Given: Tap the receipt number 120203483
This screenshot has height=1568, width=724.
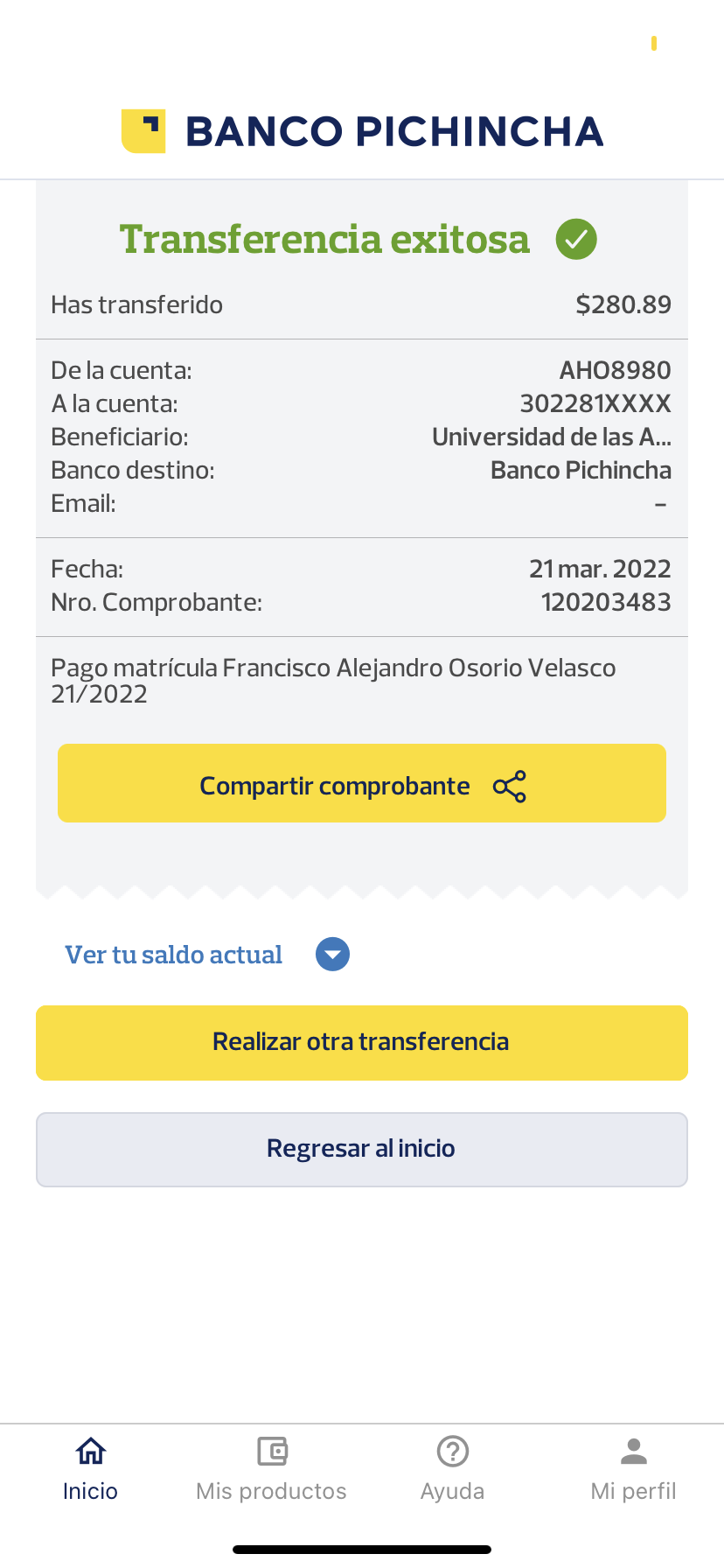Looking at the screenshot, I should point(606,602).
